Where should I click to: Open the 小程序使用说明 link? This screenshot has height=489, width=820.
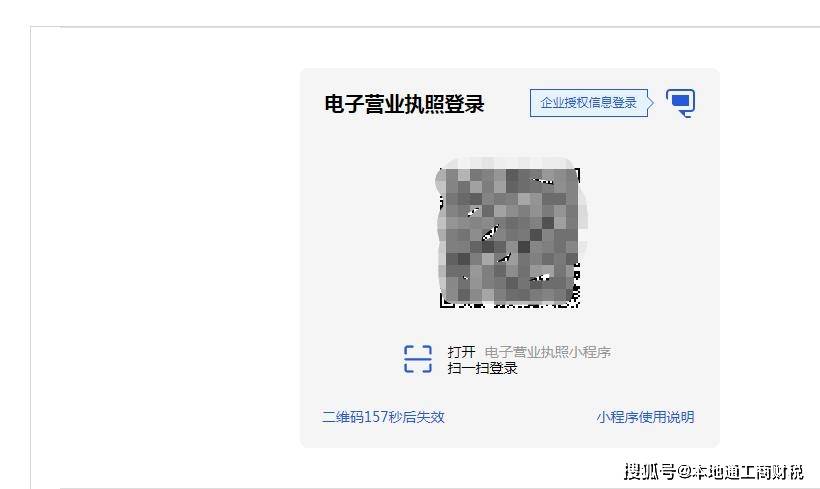pyautogui.click(x=645, y=417)
